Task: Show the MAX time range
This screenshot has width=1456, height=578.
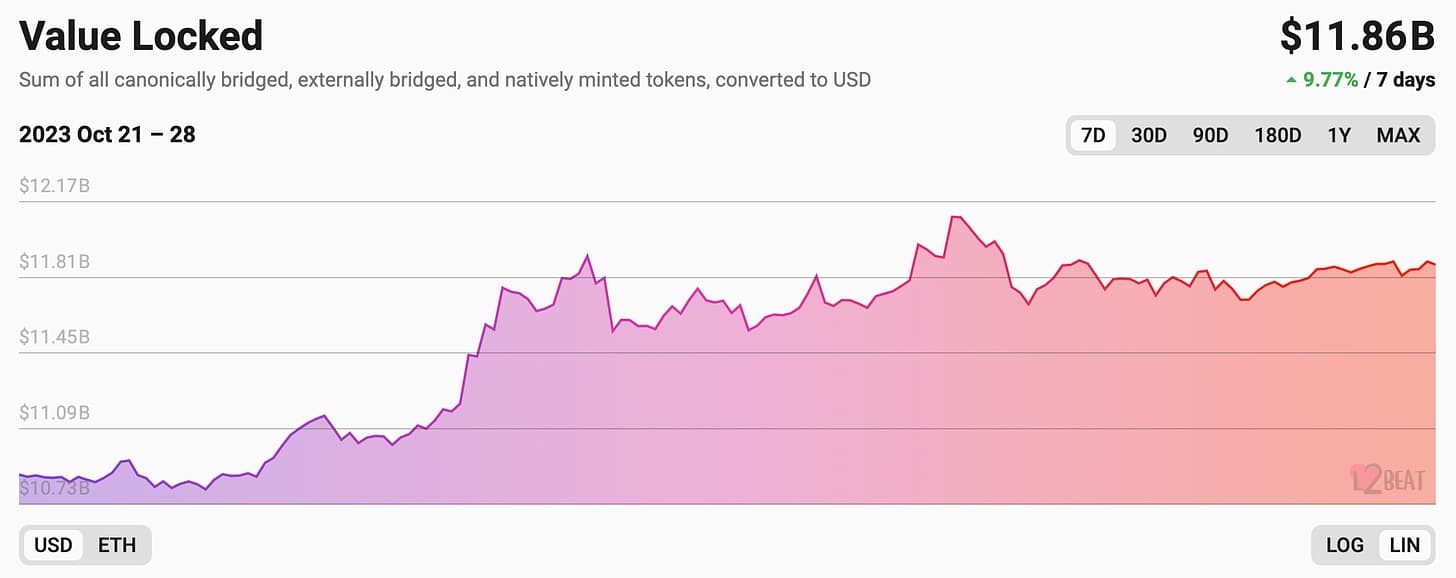Action: (x=1398, y=135)
